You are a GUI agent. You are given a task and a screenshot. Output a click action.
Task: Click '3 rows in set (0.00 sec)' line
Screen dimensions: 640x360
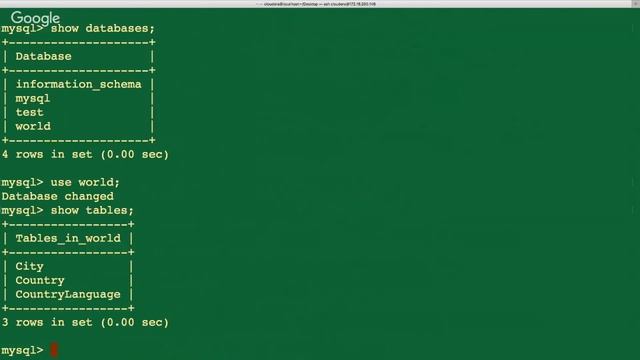85,322
